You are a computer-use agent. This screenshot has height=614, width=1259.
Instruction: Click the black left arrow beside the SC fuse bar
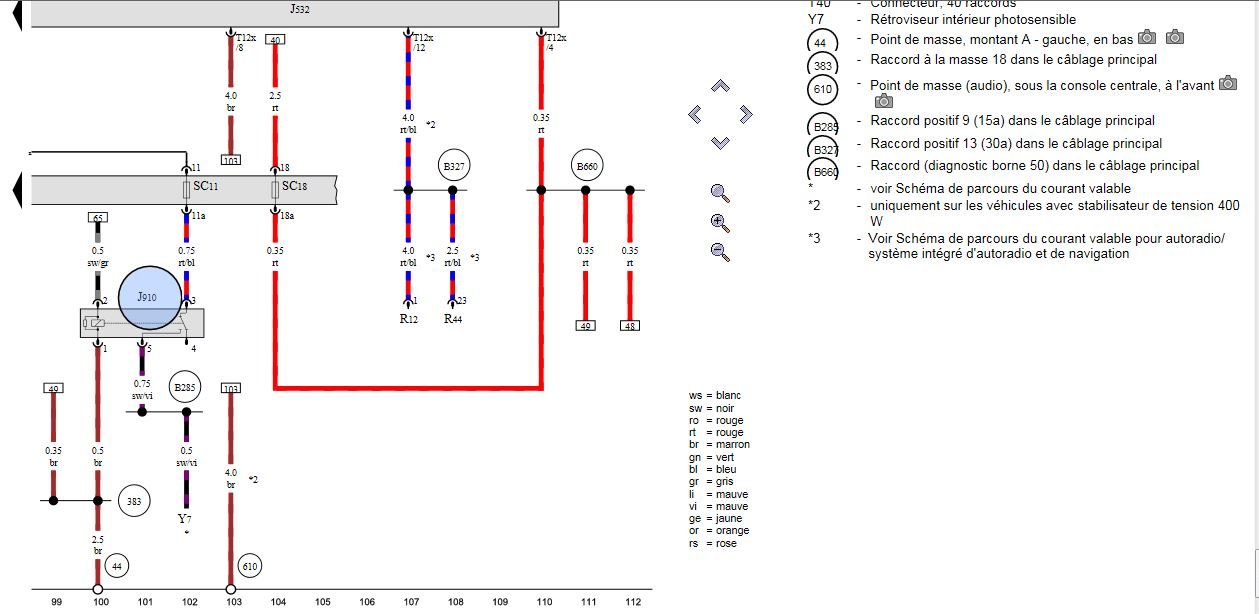click(x=17, y=188)
